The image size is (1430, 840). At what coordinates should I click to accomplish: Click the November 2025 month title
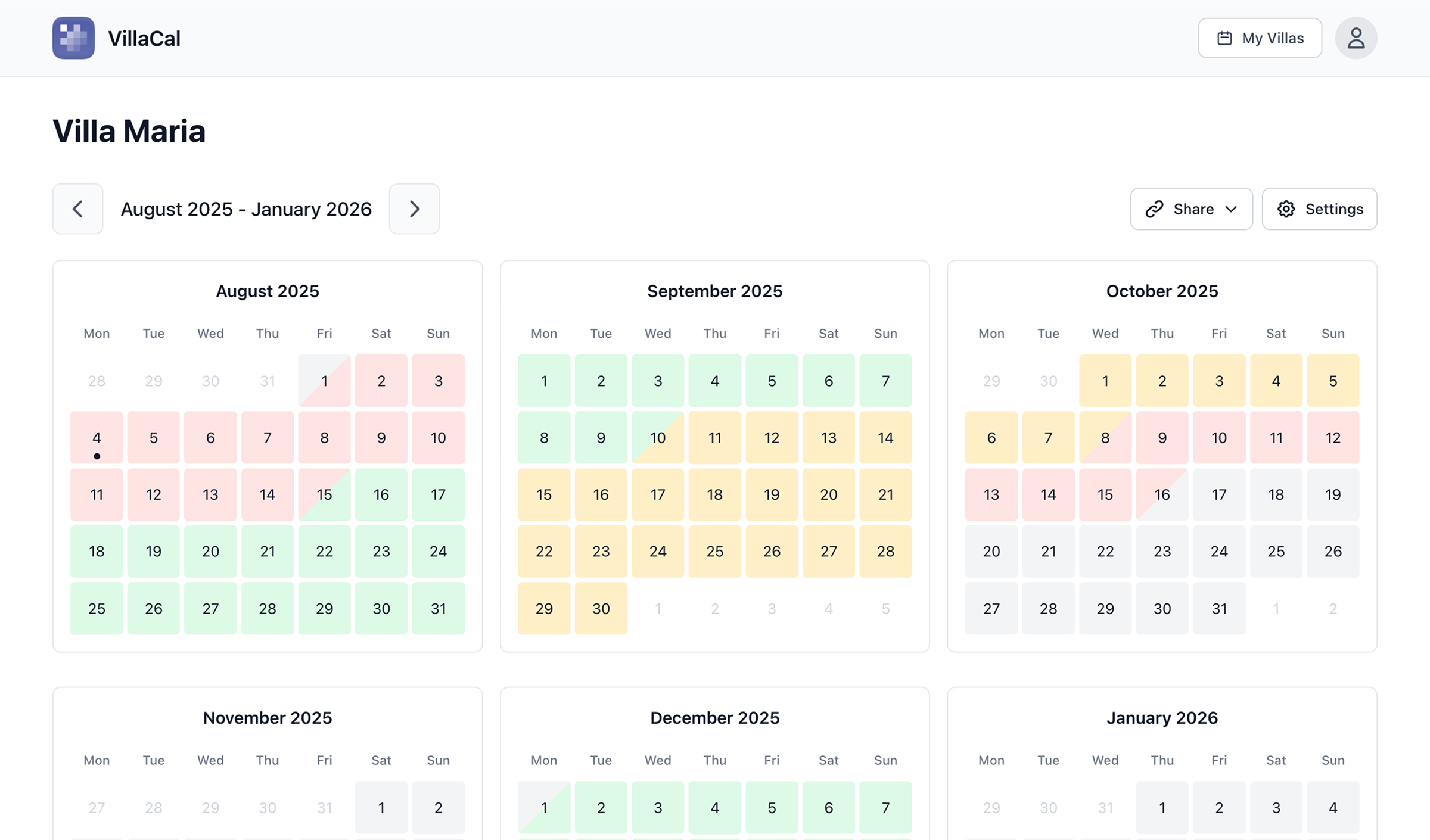268,718
